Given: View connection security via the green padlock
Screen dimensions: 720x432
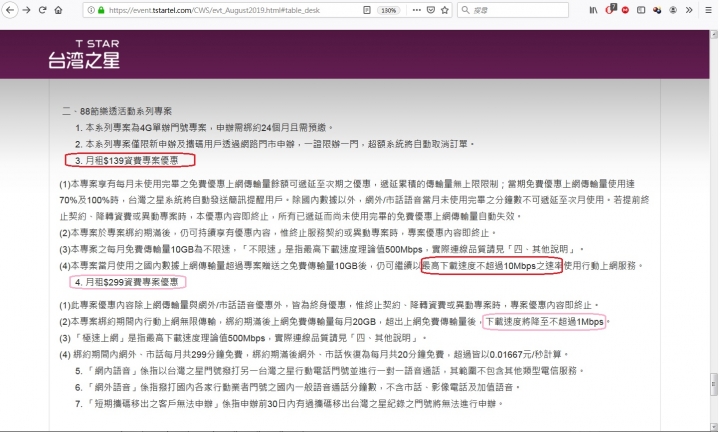Looking at the screenshot, I should (x=101, y=10).
